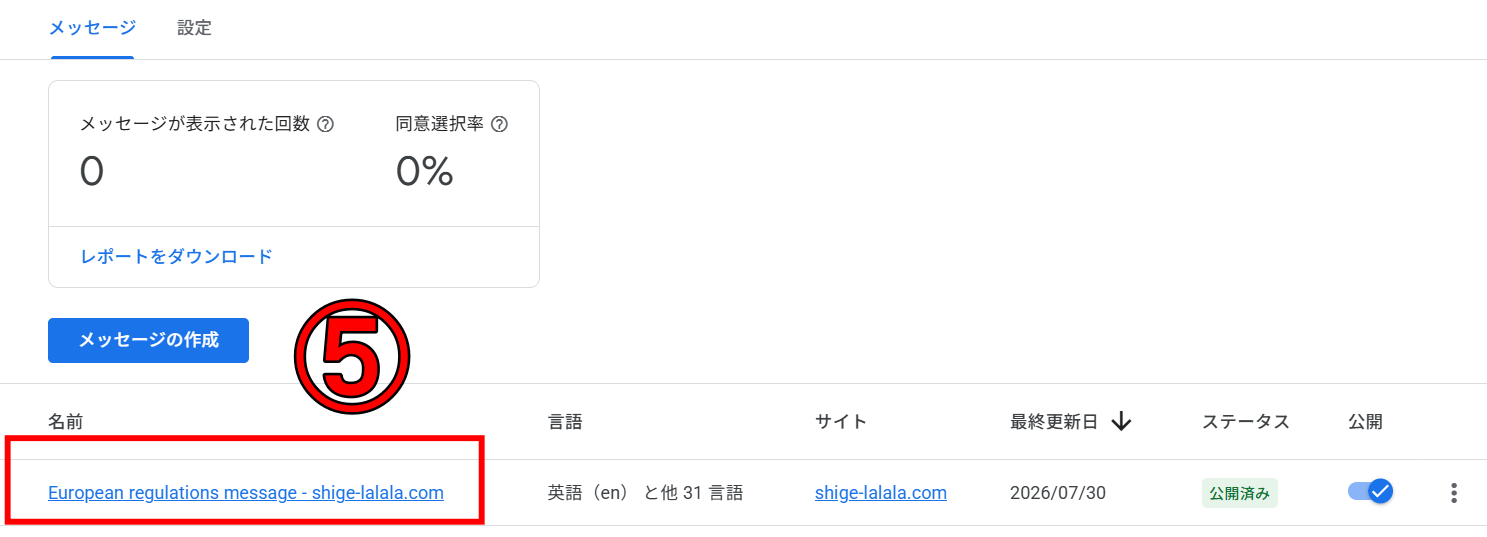The height and width of the screenshot is (537, 1487).
Task: Click the 名前 column header
Action: click(65, 422)
